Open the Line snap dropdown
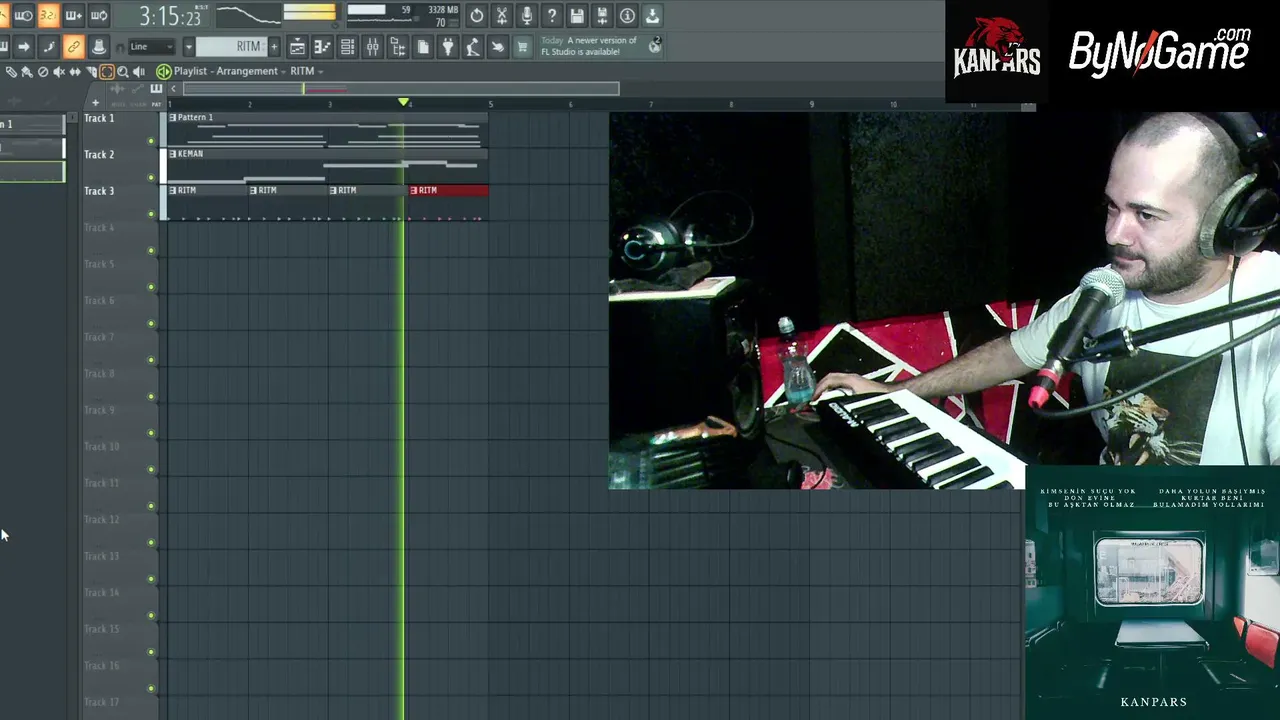 tap(151, 47)
